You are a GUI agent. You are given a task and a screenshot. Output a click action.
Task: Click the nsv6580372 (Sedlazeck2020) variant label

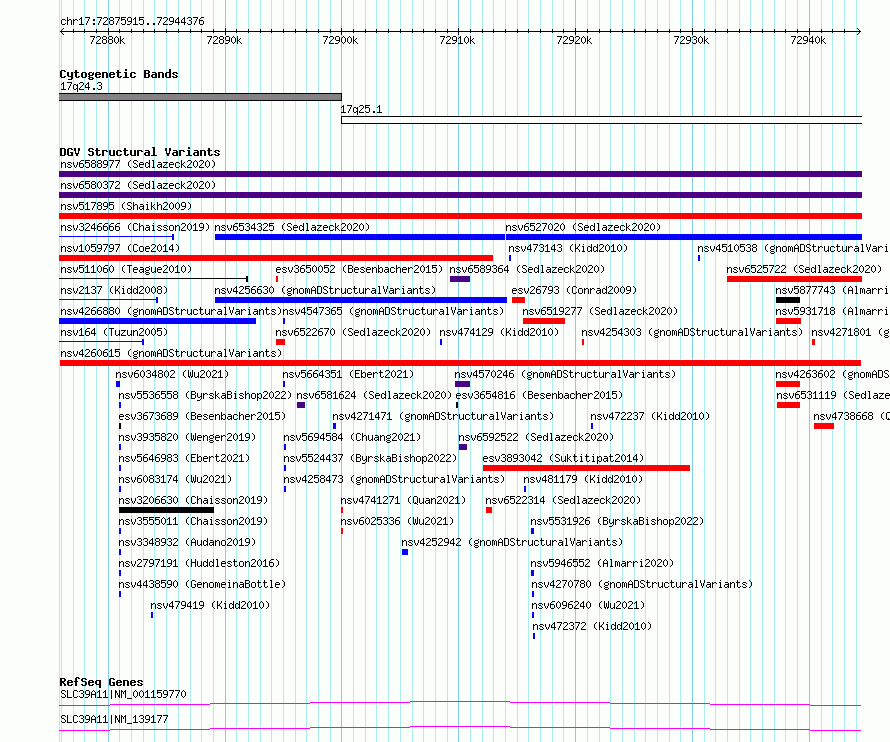pos(138,185)
